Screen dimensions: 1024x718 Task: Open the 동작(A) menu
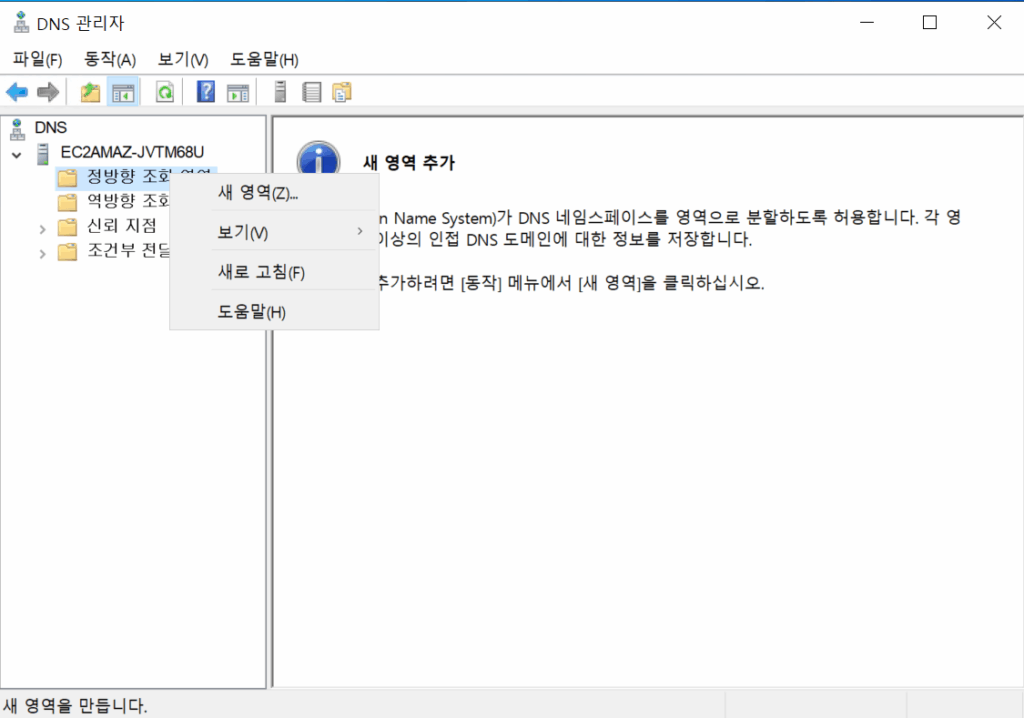[110, 59]
